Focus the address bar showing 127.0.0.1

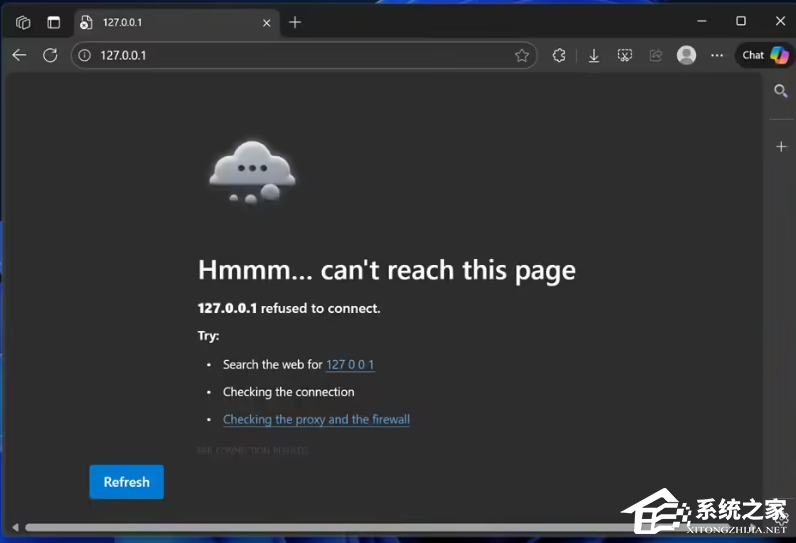coord(304,55)
